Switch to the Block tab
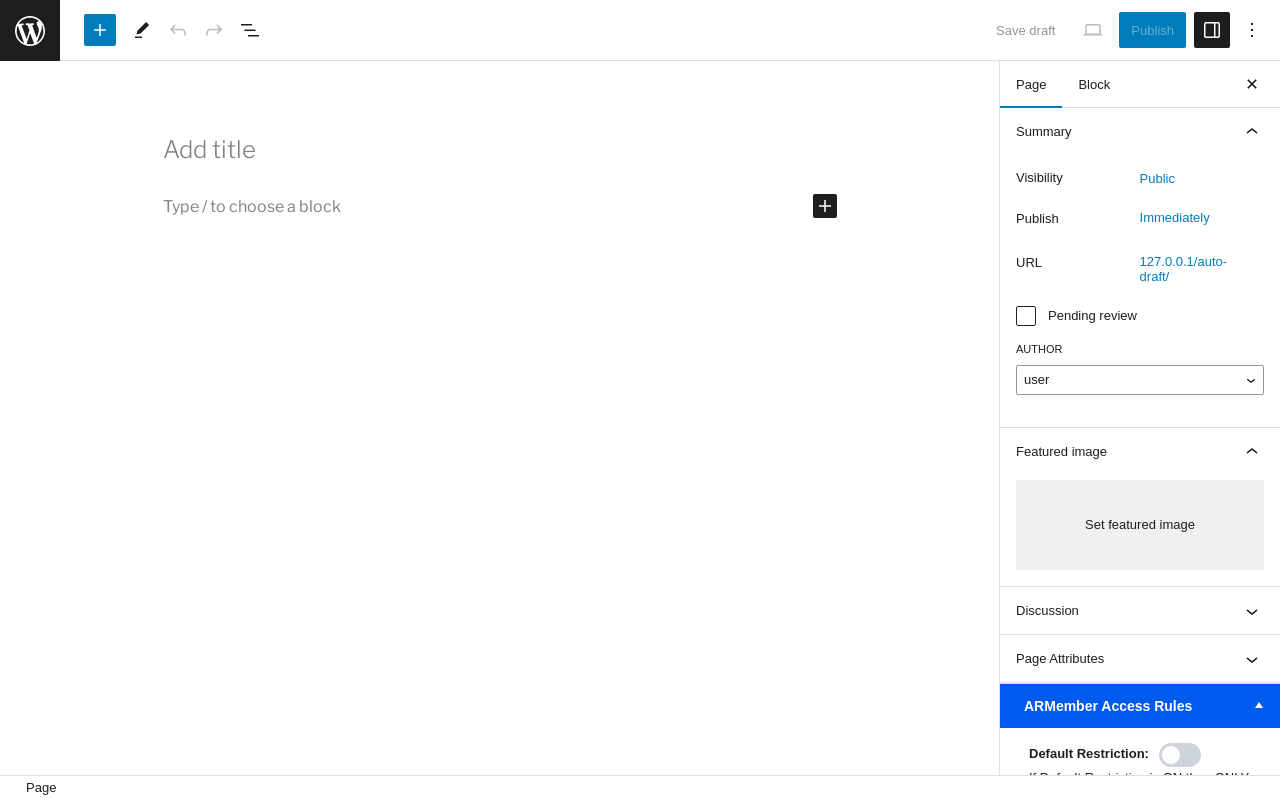Image resolution: width=1280 pixels, height=800 pixels. [x=1094, y=84]
